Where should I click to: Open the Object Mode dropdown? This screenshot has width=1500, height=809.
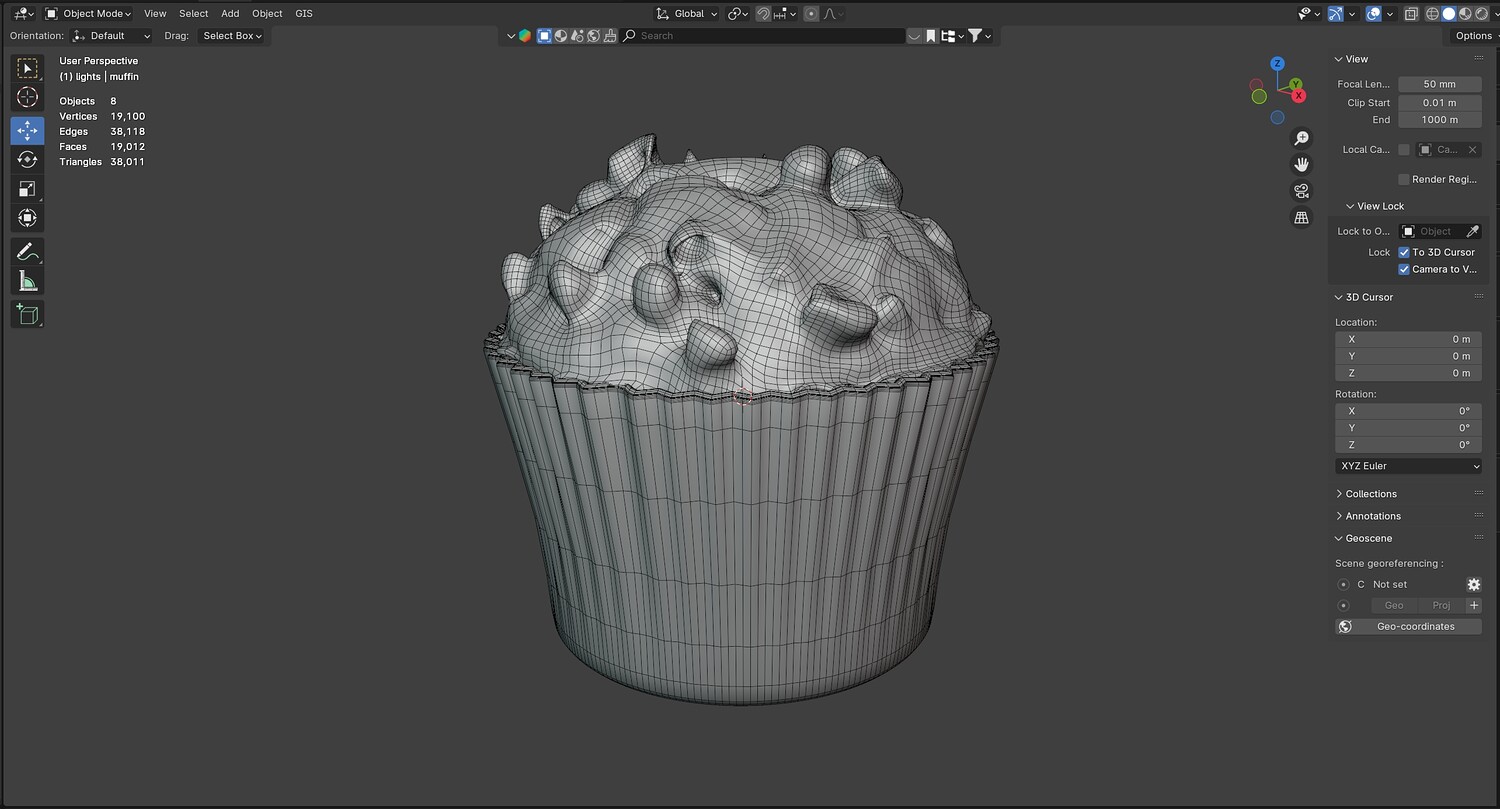tap(88, 14)
